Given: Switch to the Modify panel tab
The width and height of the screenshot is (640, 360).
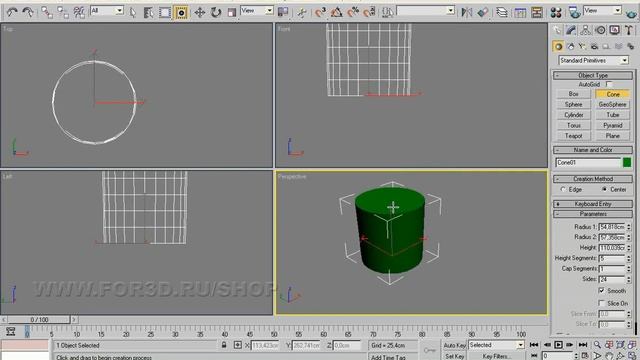Looking at the screenshot, I should [571, 30].
